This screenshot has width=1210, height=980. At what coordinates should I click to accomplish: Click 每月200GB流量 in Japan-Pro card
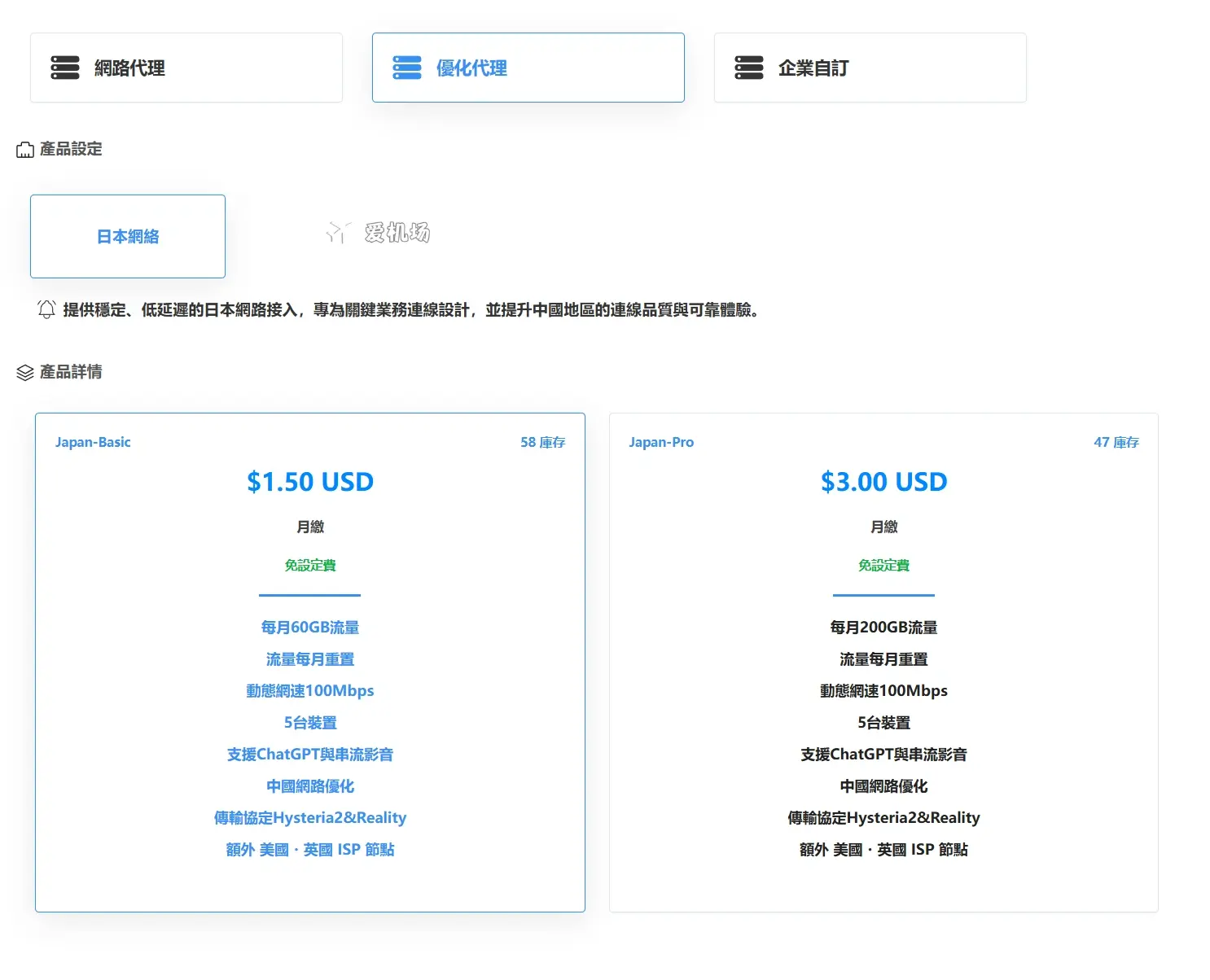883,628
